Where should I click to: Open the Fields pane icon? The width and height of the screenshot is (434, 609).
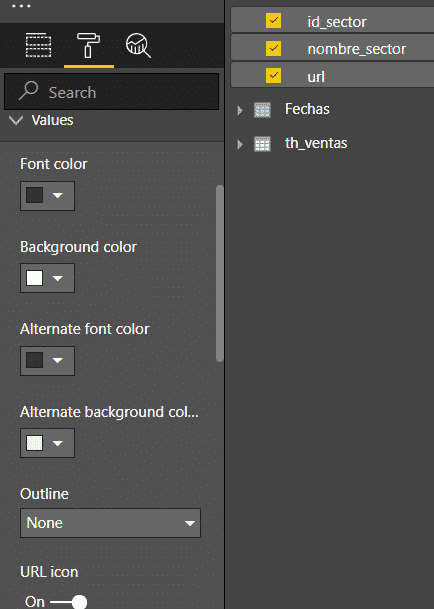pyautogui.click(x=38, y=45)
